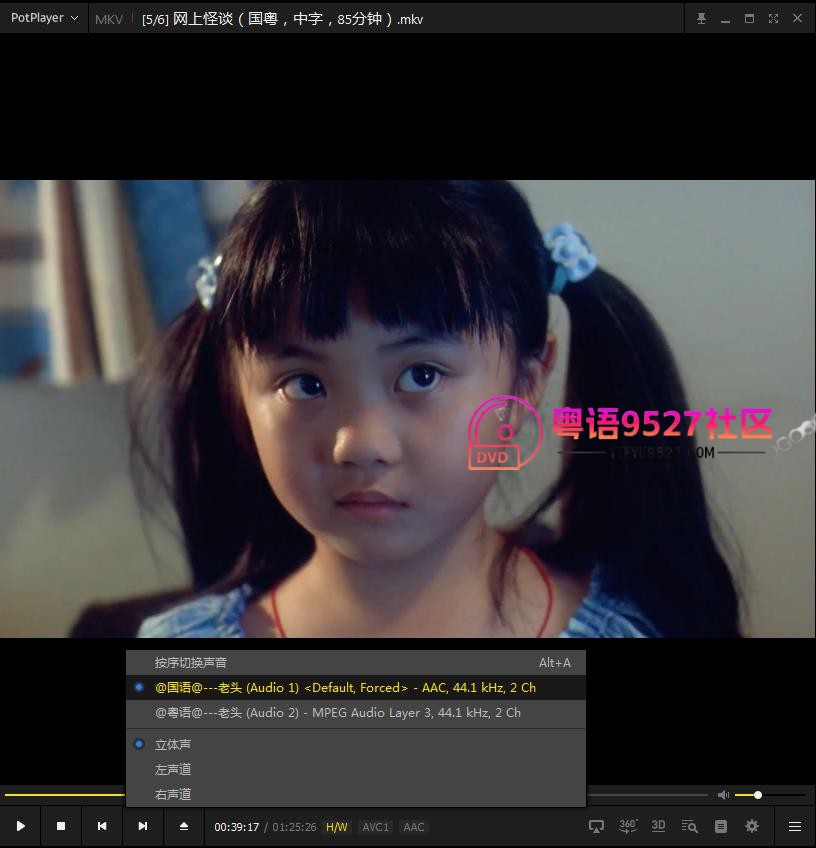Select 左声道 left channel option
The width and height of the screenshot is (816, 848).
tap(356, 769)
